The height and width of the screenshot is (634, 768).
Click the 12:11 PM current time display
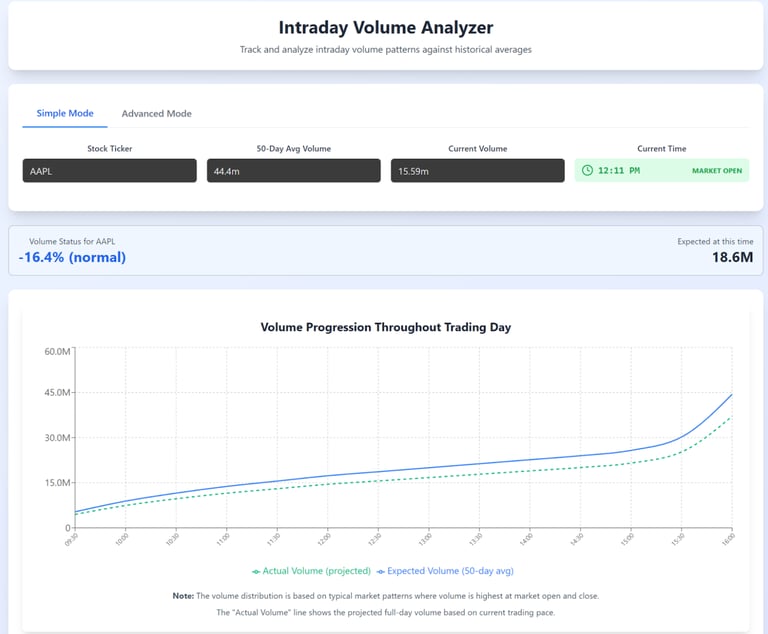pos(618,171)
